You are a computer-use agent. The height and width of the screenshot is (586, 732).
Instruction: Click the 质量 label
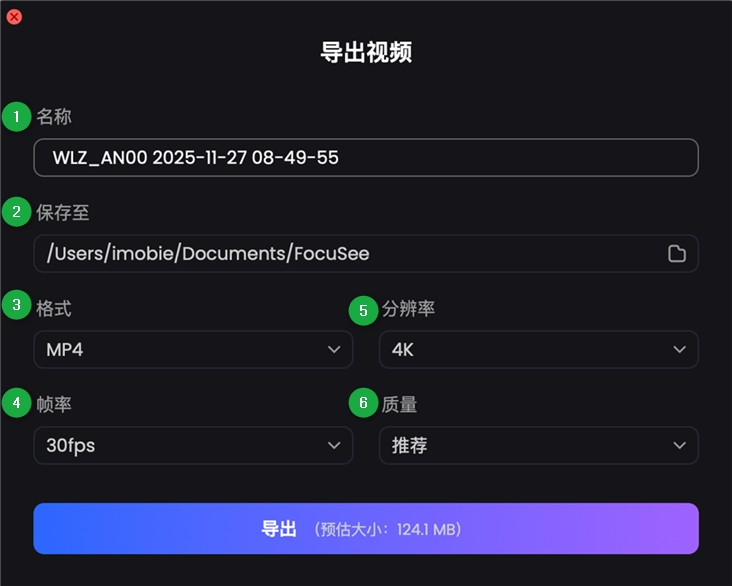[399, 404]
